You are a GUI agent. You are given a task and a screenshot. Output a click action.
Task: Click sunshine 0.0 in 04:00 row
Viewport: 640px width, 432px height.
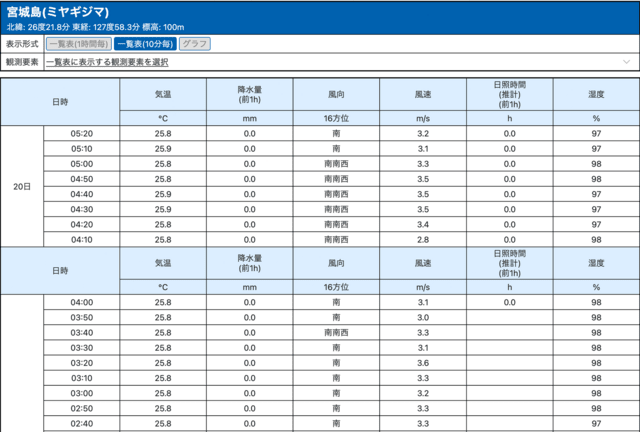click(x=509, y=302)
